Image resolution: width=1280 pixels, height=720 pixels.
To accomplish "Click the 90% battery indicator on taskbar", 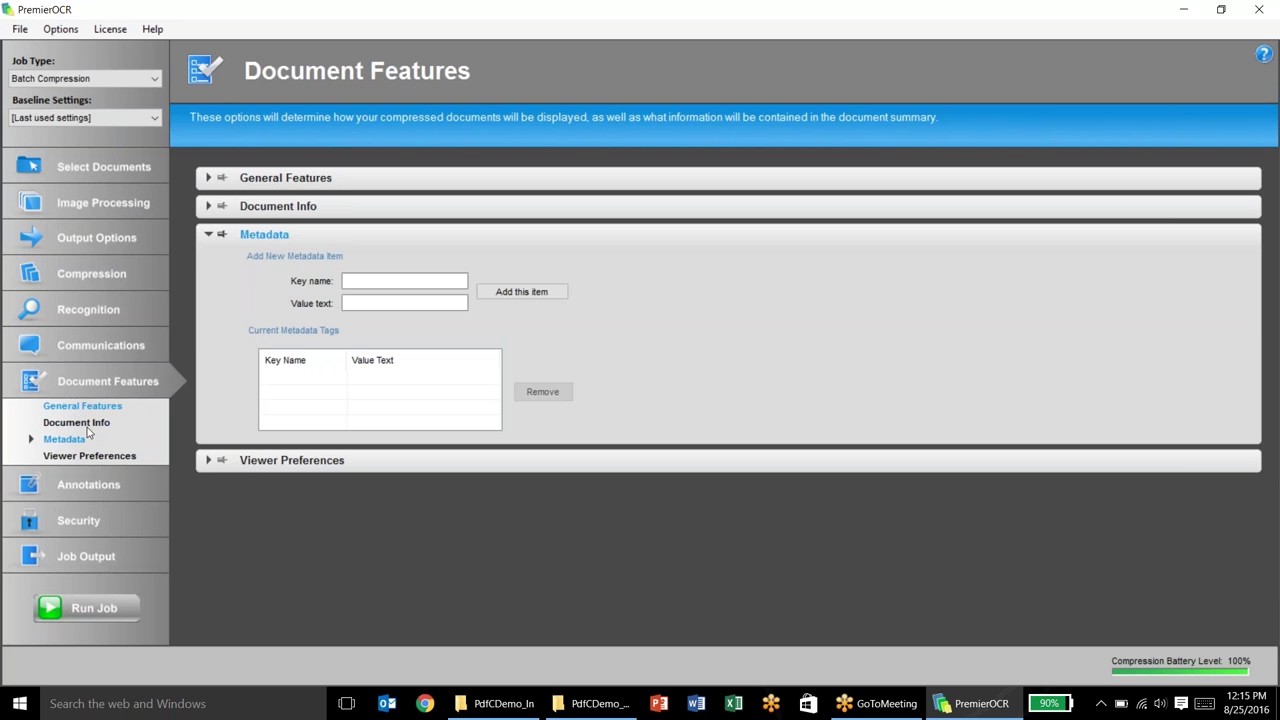I will 1049,703.
